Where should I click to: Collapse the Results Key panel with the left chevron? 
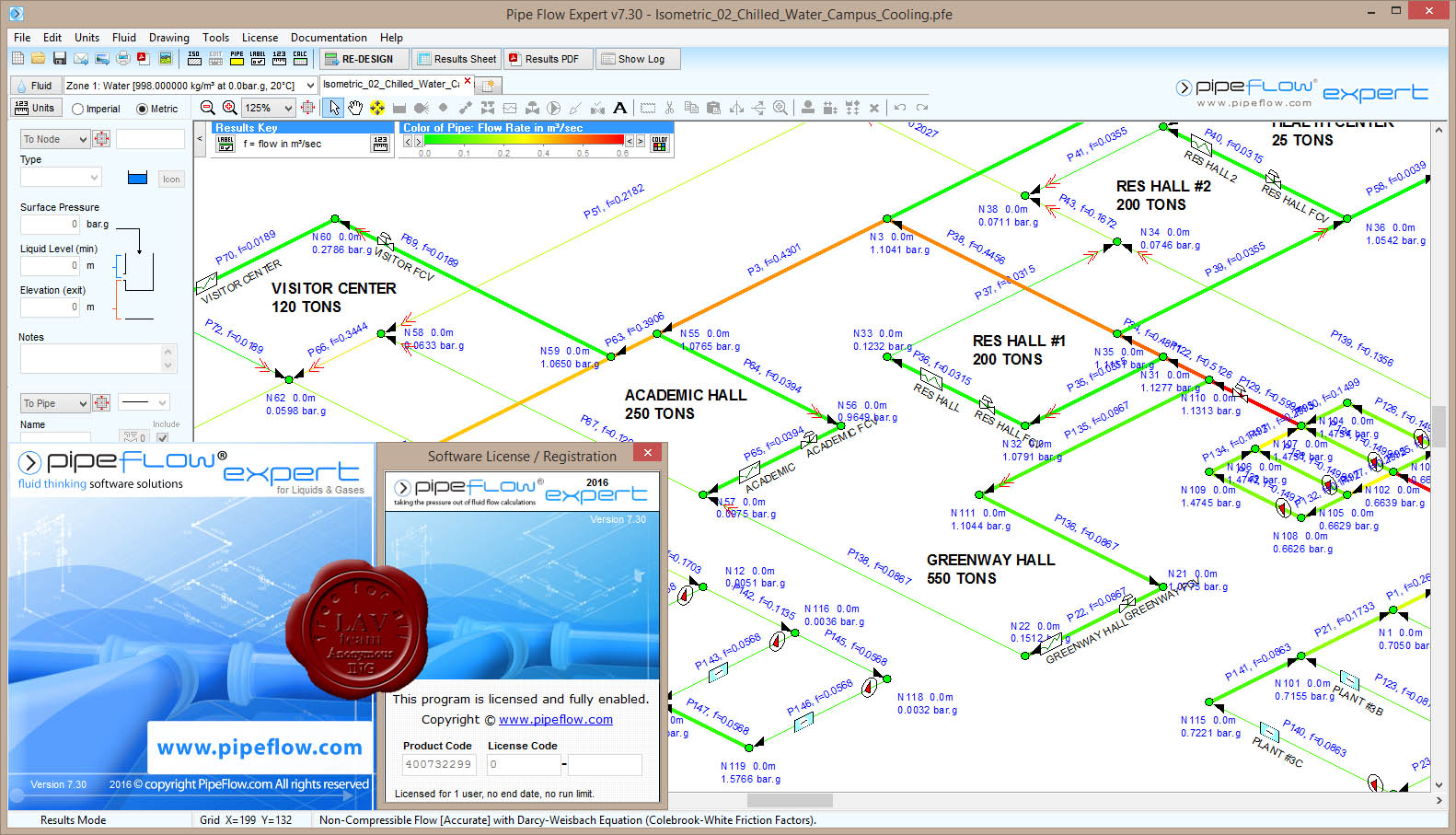click(x=200, y=139)
